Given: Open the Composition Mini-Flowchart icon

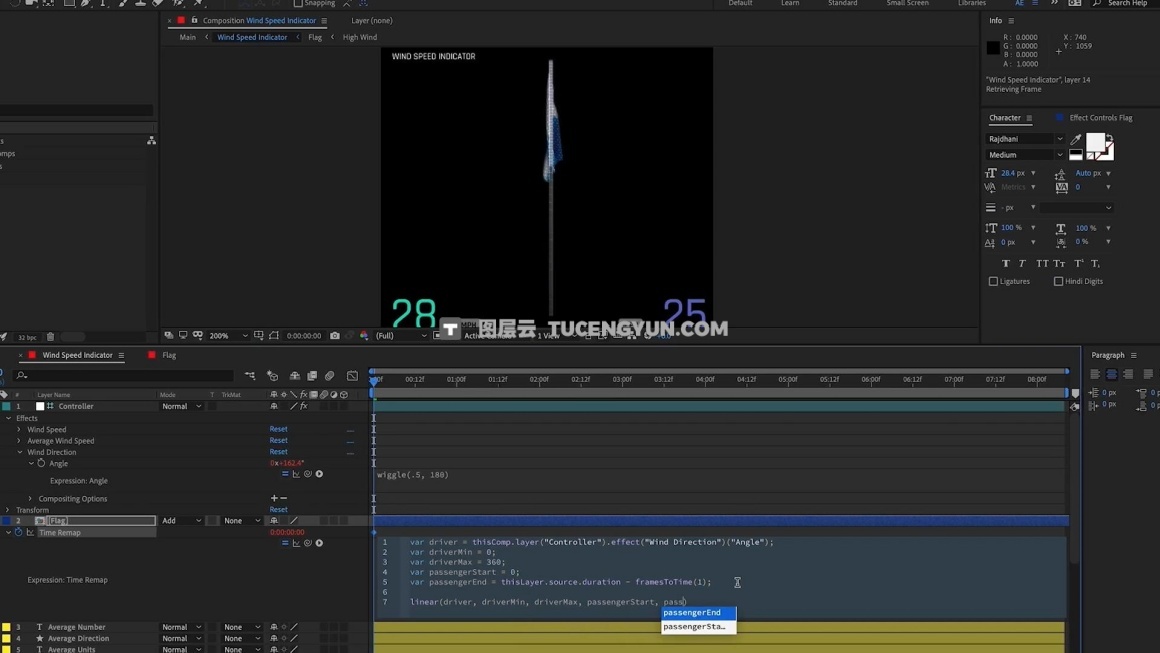Looking at the screenshot, I should pyautogui.click(x=250, y=376).
